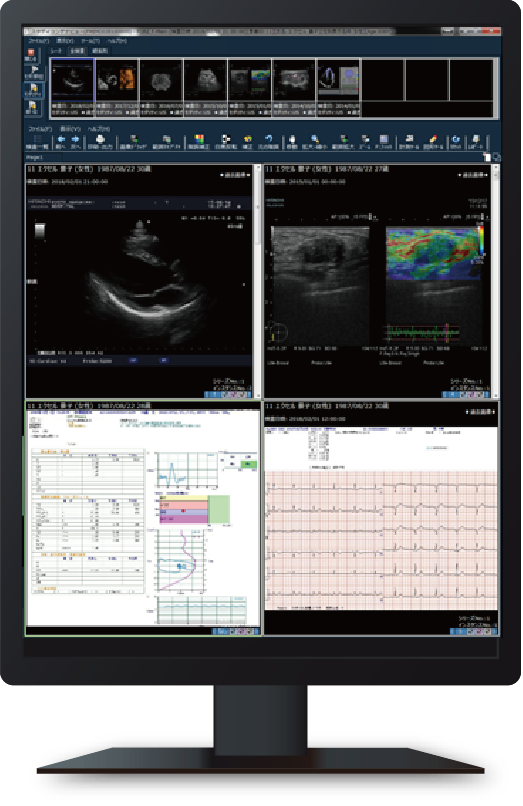Screen dimensions: 523x806
Task: Open the ファイル(F) menu in top menu bar
Action: pos(39,41)
